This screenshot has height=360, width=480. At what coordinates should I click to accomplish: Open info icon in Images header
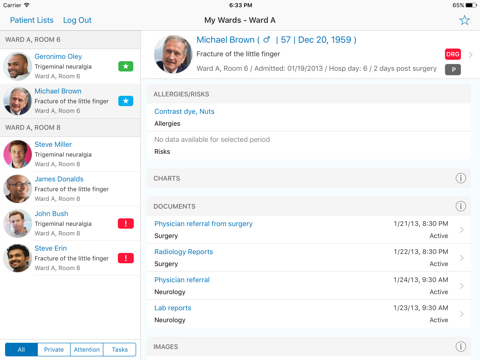(x=461, y=347)
